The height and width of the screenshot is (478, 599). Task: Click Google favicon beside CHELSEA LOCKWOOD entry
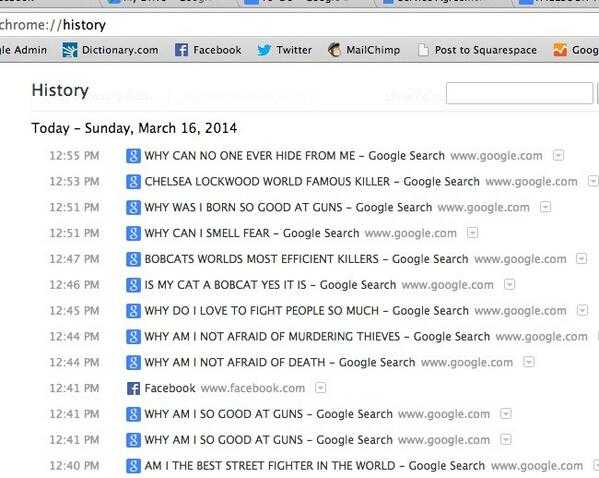coord(133,181)
